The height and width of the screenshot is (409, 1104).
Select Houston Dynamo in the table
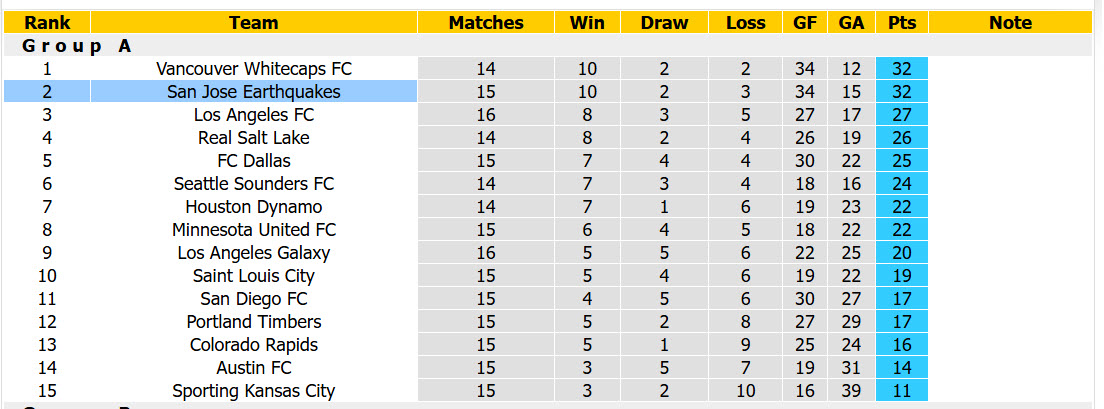pos(253,207)
